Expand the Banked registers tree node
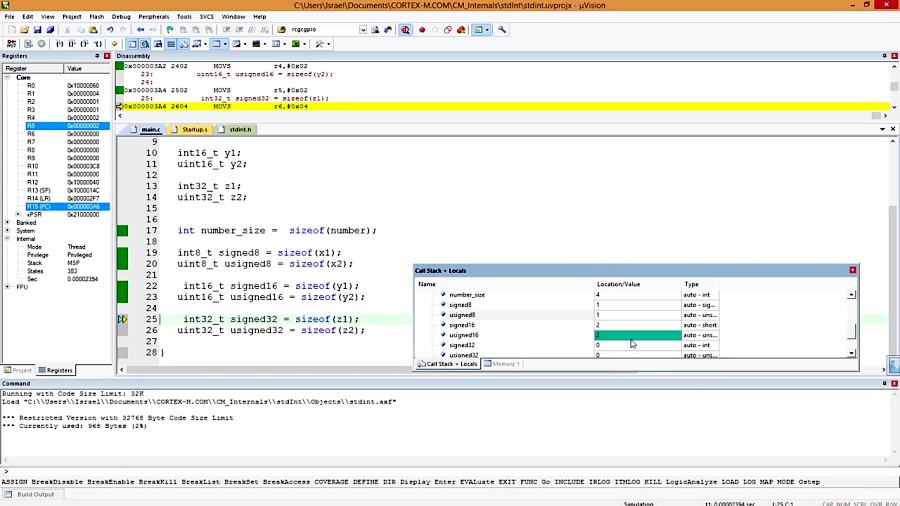 [8, 223]
